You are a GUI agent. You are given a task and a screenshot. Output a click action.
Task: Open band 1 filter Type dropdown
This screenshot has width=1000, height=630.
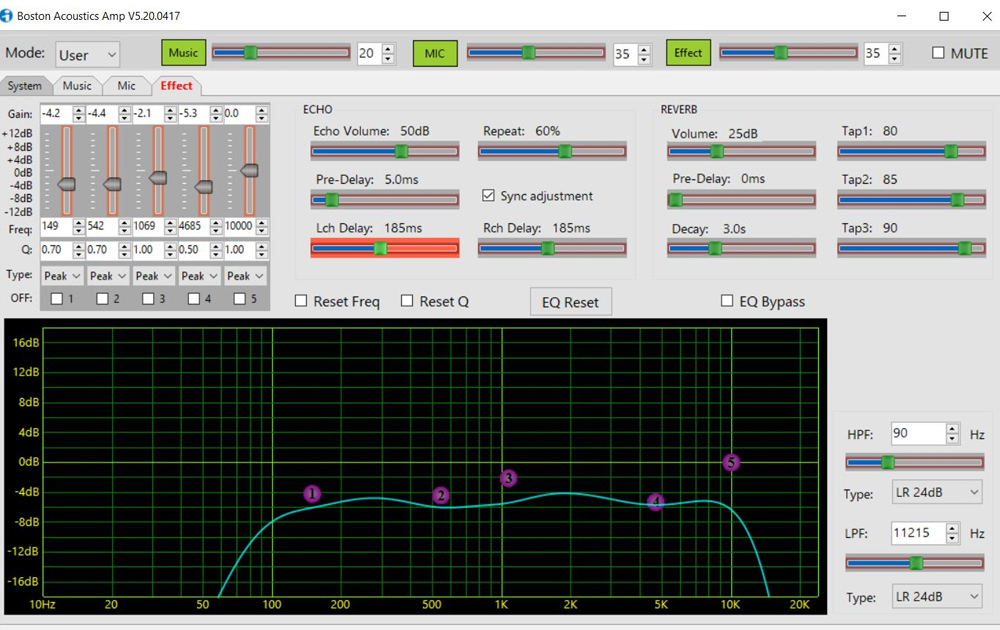(x=62, y=275)
